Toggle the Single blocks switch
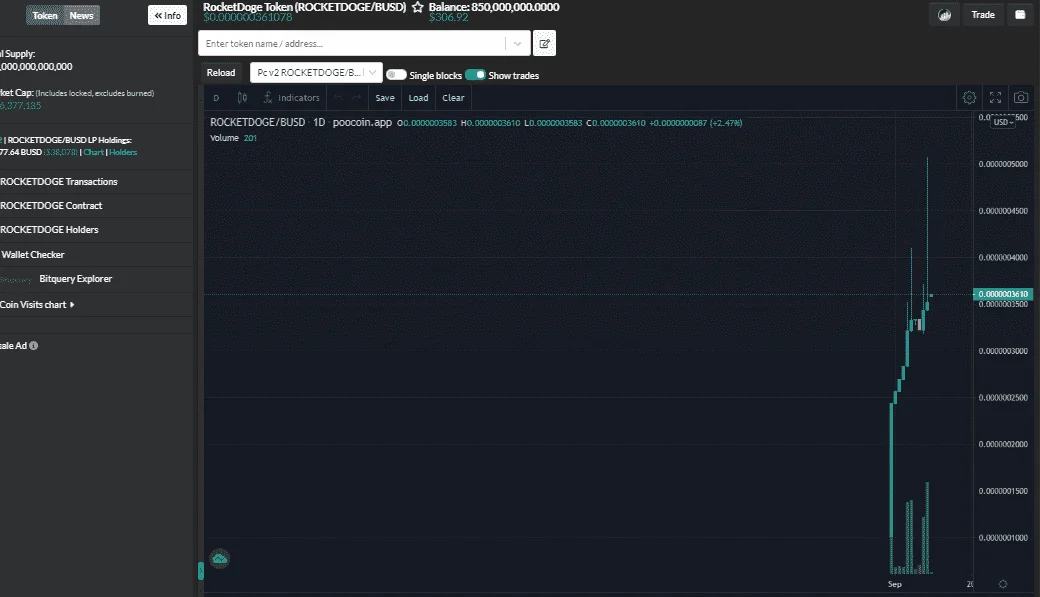The image size is (1040, 597). (x=396, y=75)
